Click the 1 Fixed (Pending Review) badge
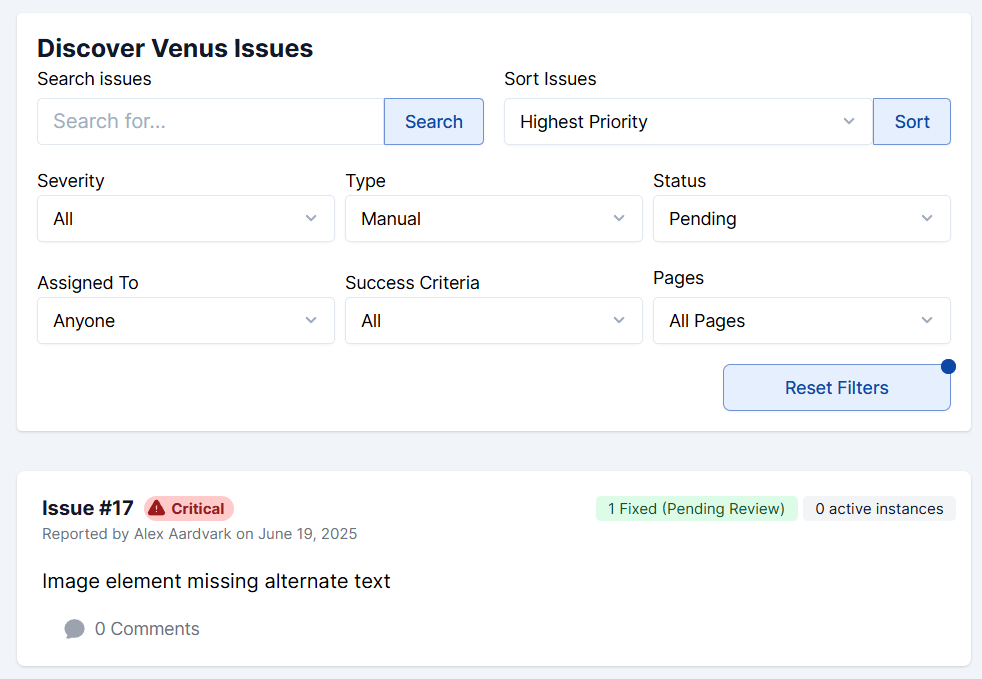This screenshot has height=679, width=982. pos(696,509)
